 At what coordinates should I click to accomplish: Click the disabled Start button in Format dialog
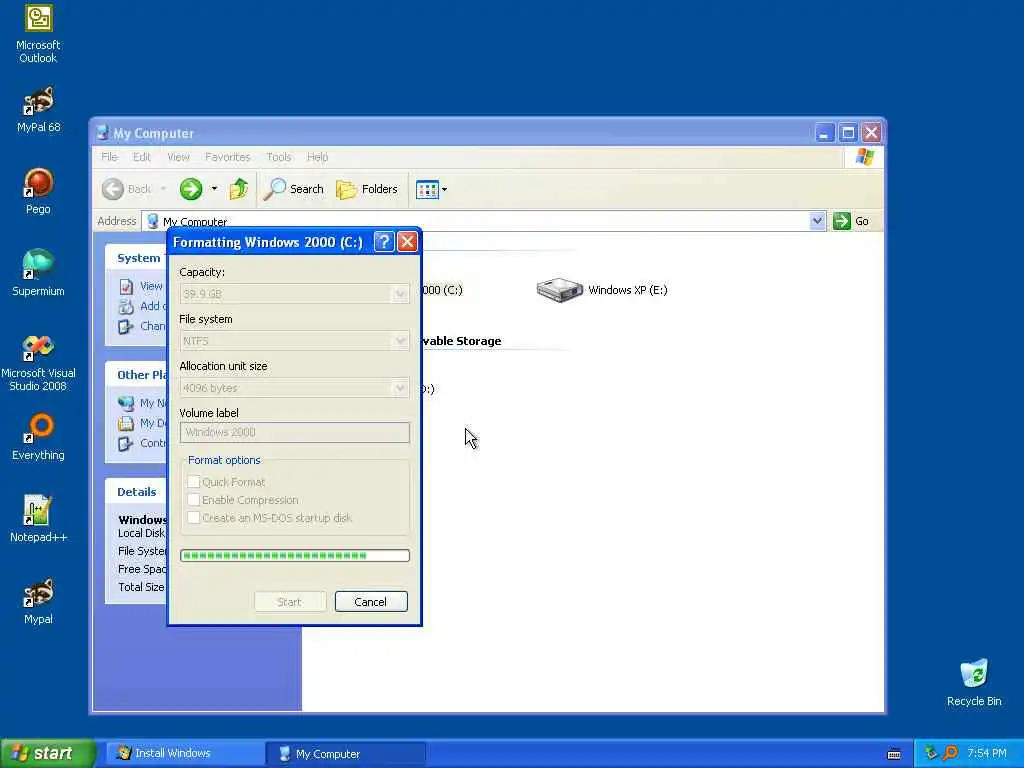(x=289, y=602)
